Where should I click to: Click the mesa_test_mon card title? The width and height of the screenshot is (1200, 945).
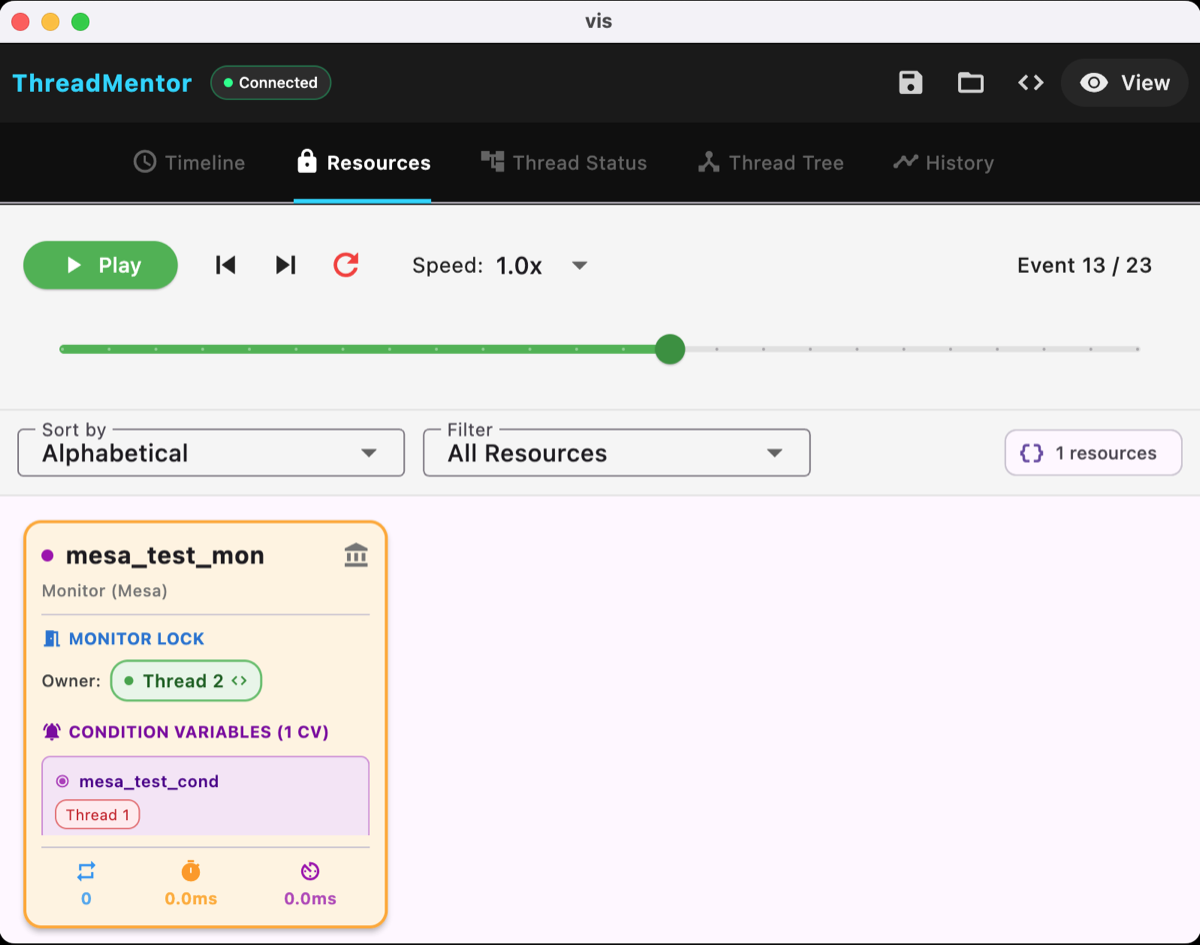click(165, 556)
